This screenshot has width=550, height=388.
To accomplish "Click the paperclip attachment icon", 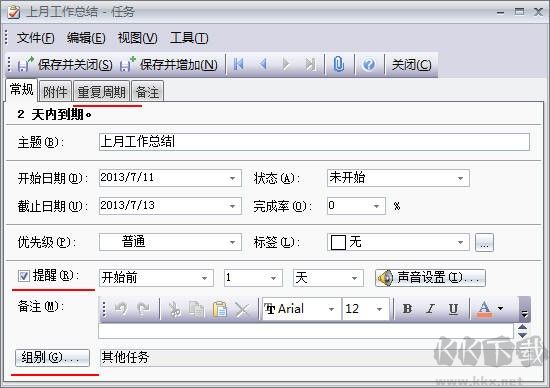I will coord(338,64).
